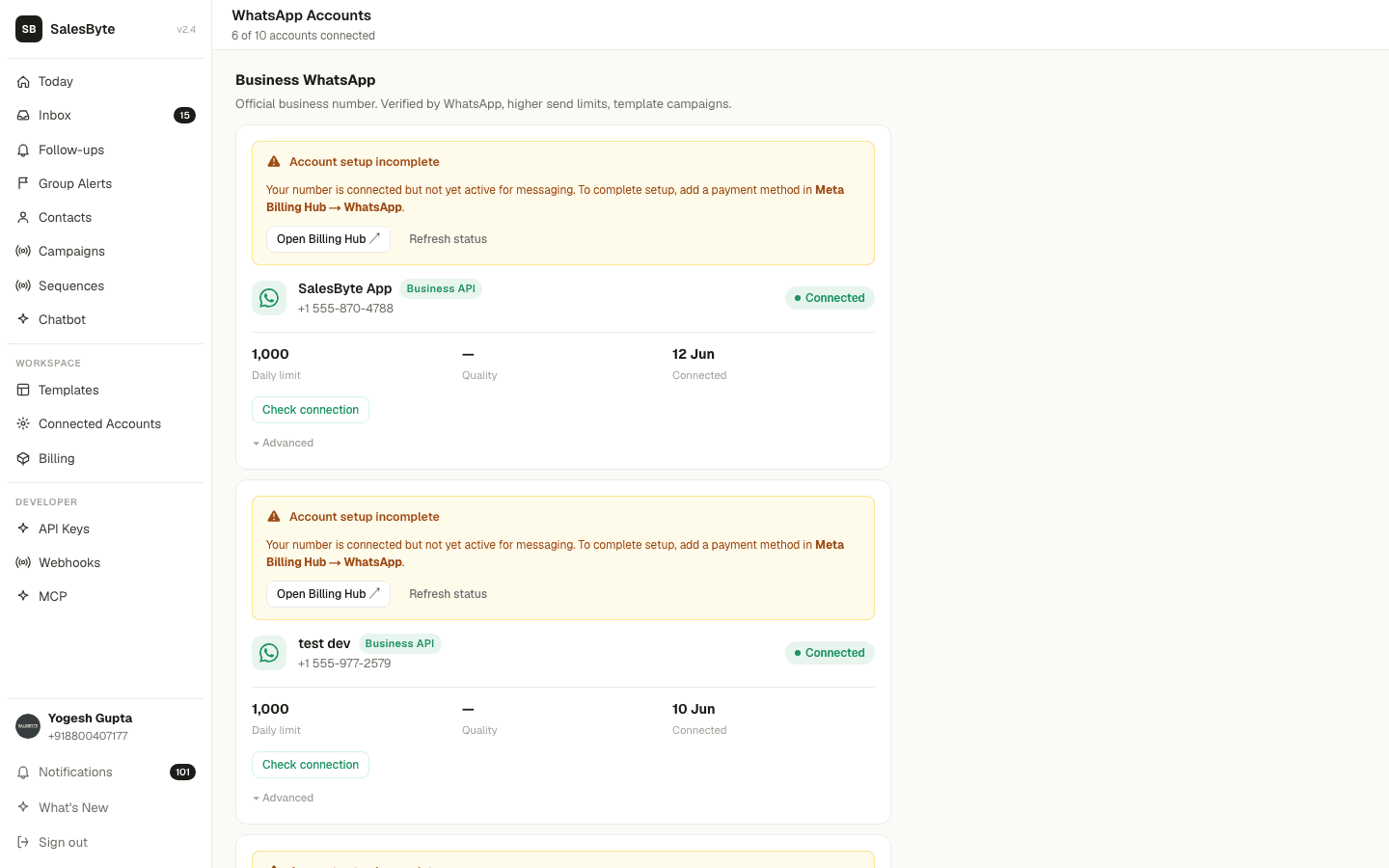
Task: Click phone number +1 555-977-2579
Action: pyautogui.click(x=344, y=664)
